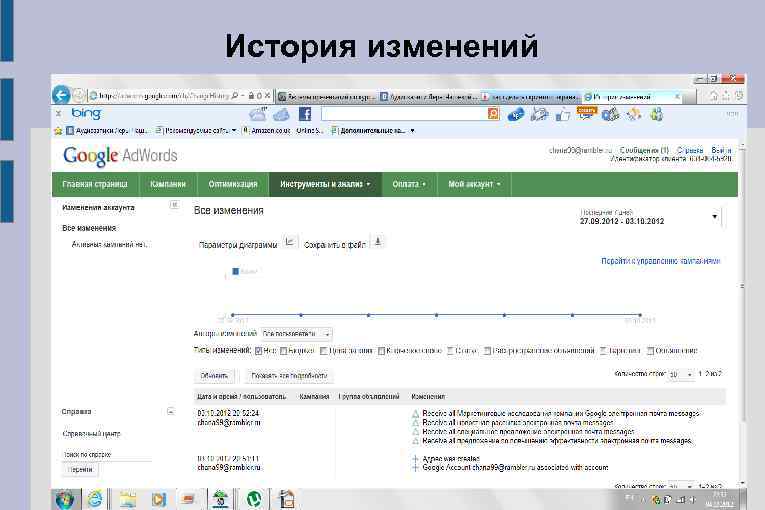Switch to third browser tab
Image resolution: width=765 pixels, height=510 pixels.
tap(530, 97)
